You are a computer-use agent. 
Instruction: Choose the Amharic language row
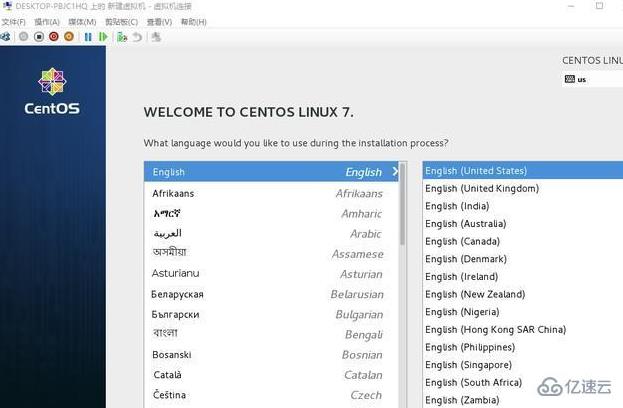pyautogui.click(x=271, y=214)
